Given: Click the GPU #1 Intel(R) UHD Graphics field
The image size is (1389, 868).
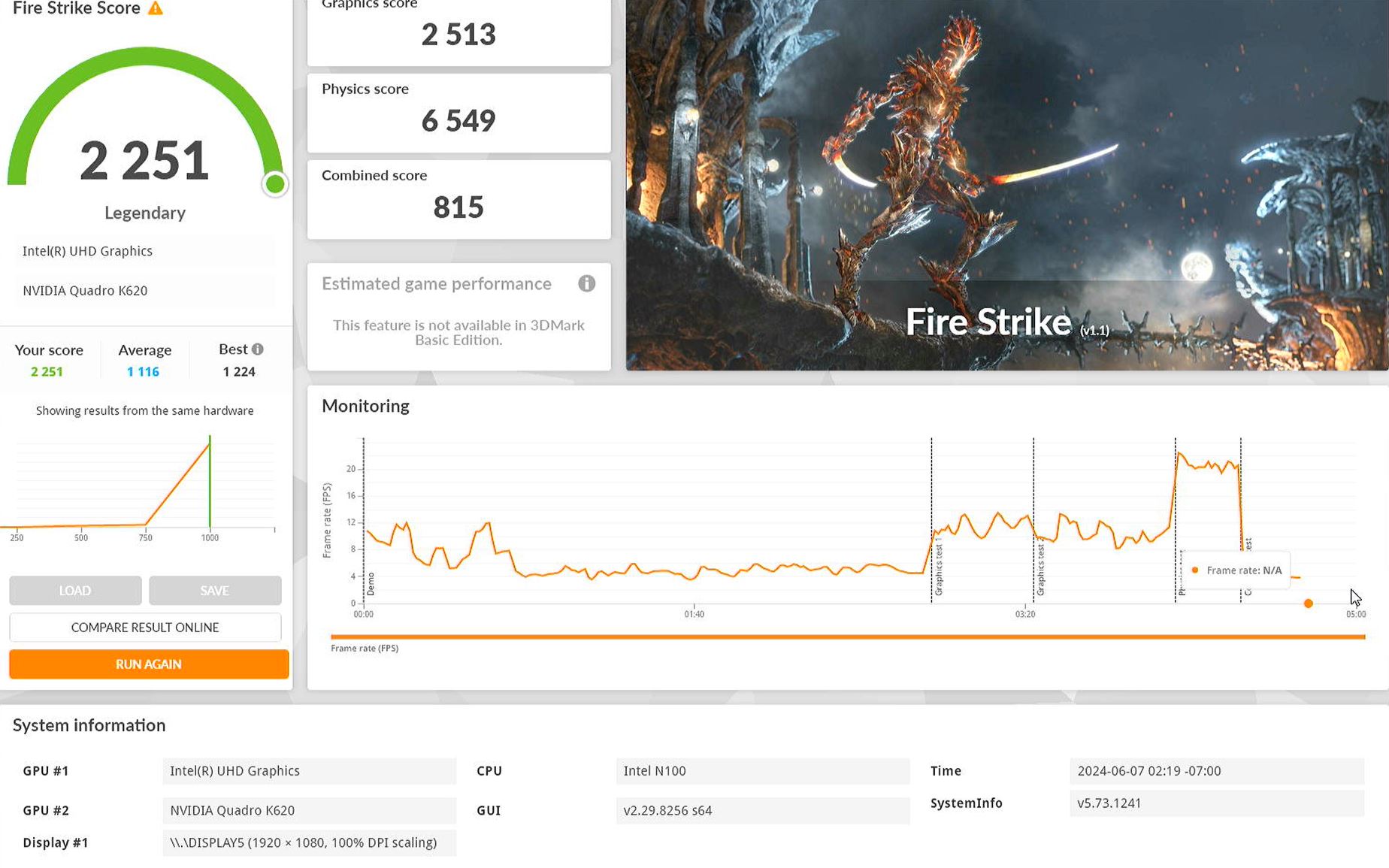Looking at the screenshot, I should click(309, 771).
